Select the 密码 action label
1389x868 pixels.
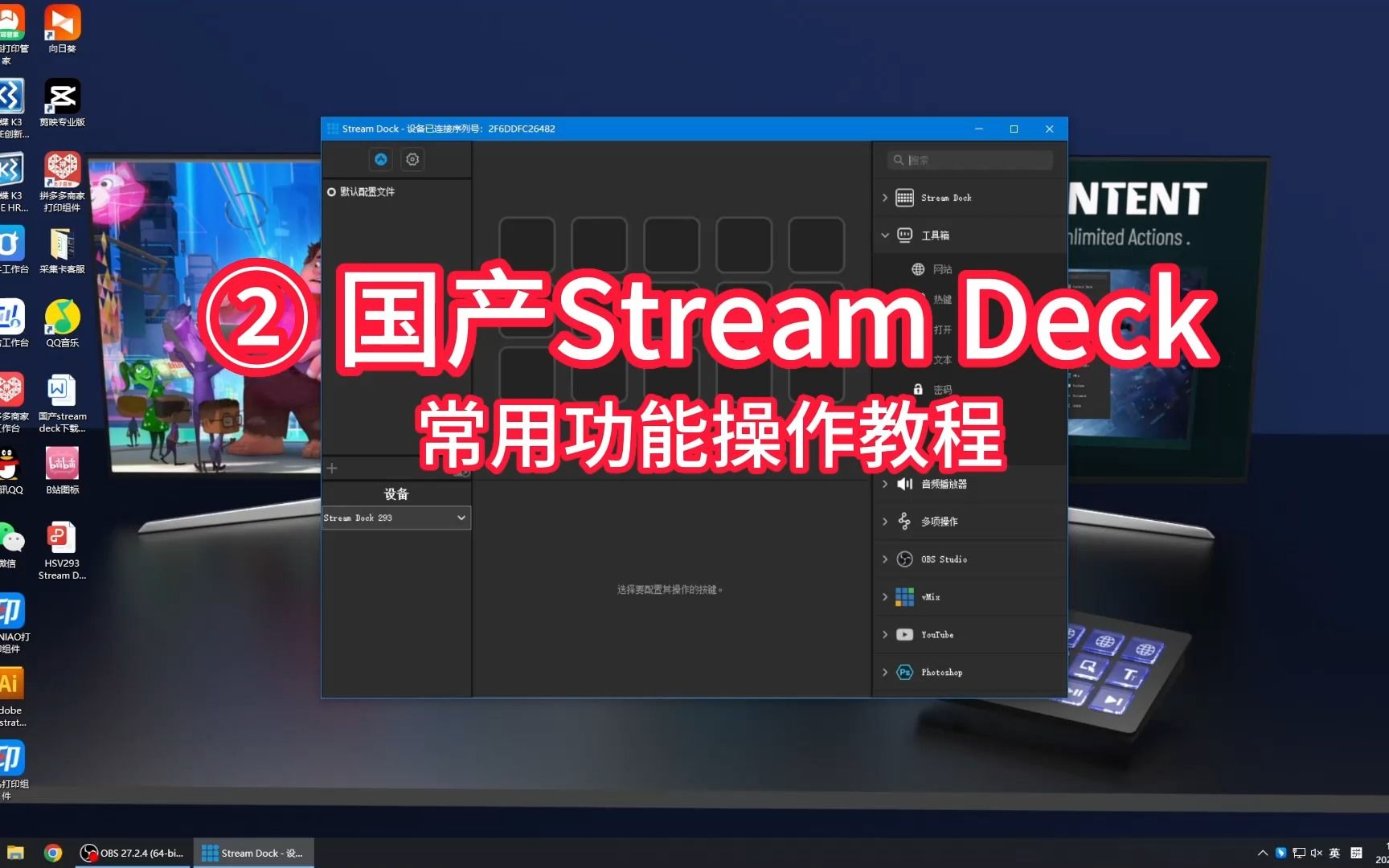[943, 390]
